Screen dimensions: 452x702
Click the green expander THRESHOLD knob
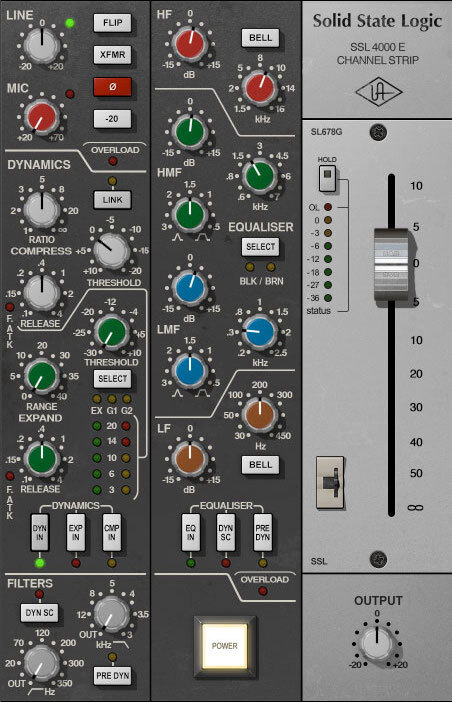point(111,332)
